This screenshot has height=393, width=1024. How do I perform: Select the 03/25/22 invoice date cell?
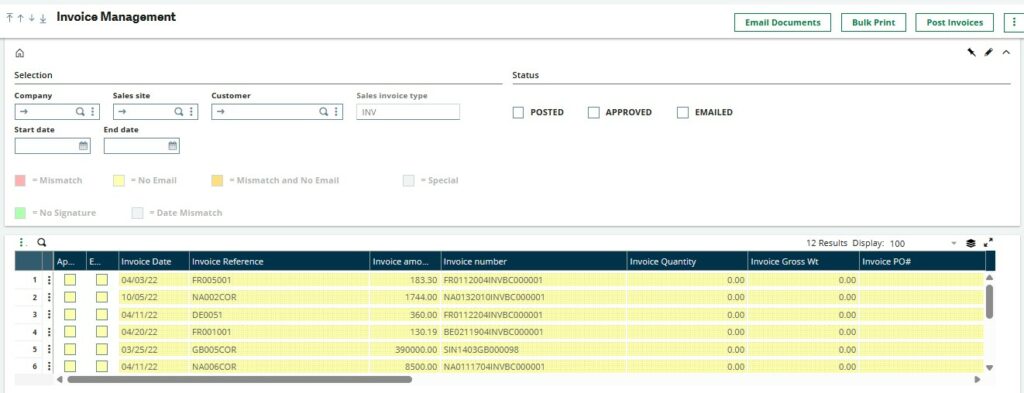click(154, 349)
